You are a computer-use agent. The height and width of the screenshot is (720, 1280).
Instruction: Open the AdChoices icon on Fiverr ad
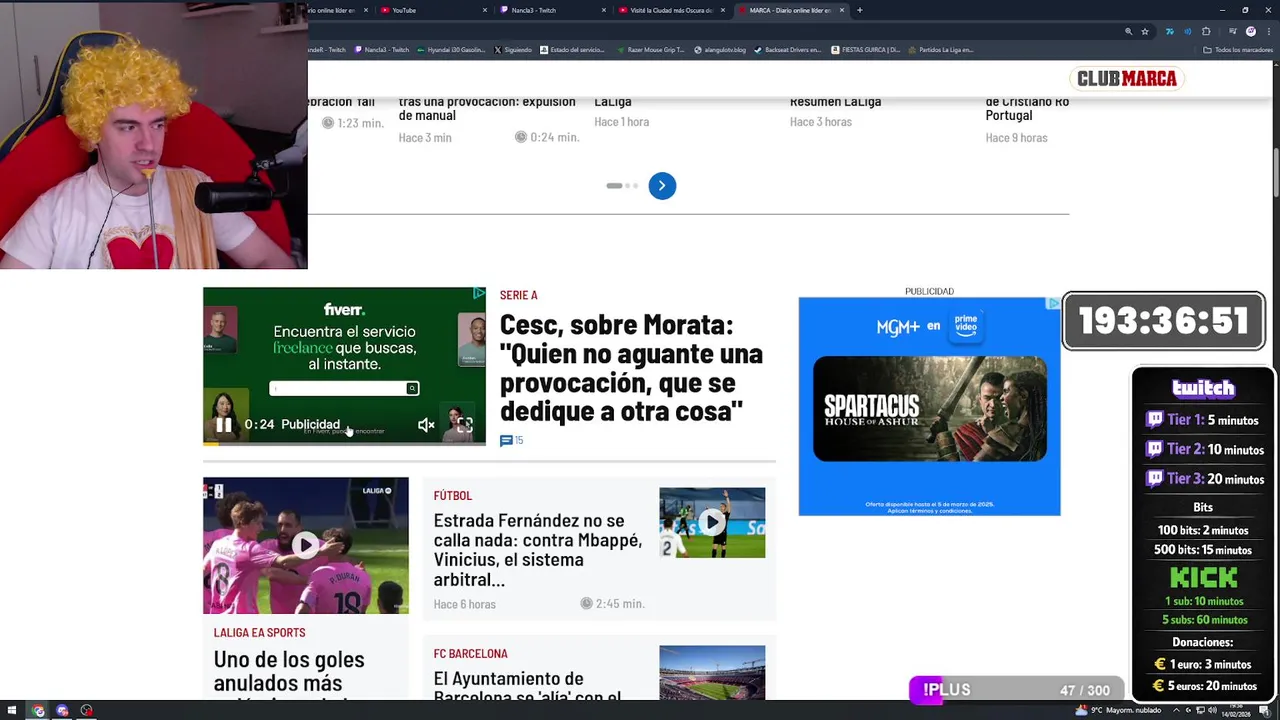point(479,293)
